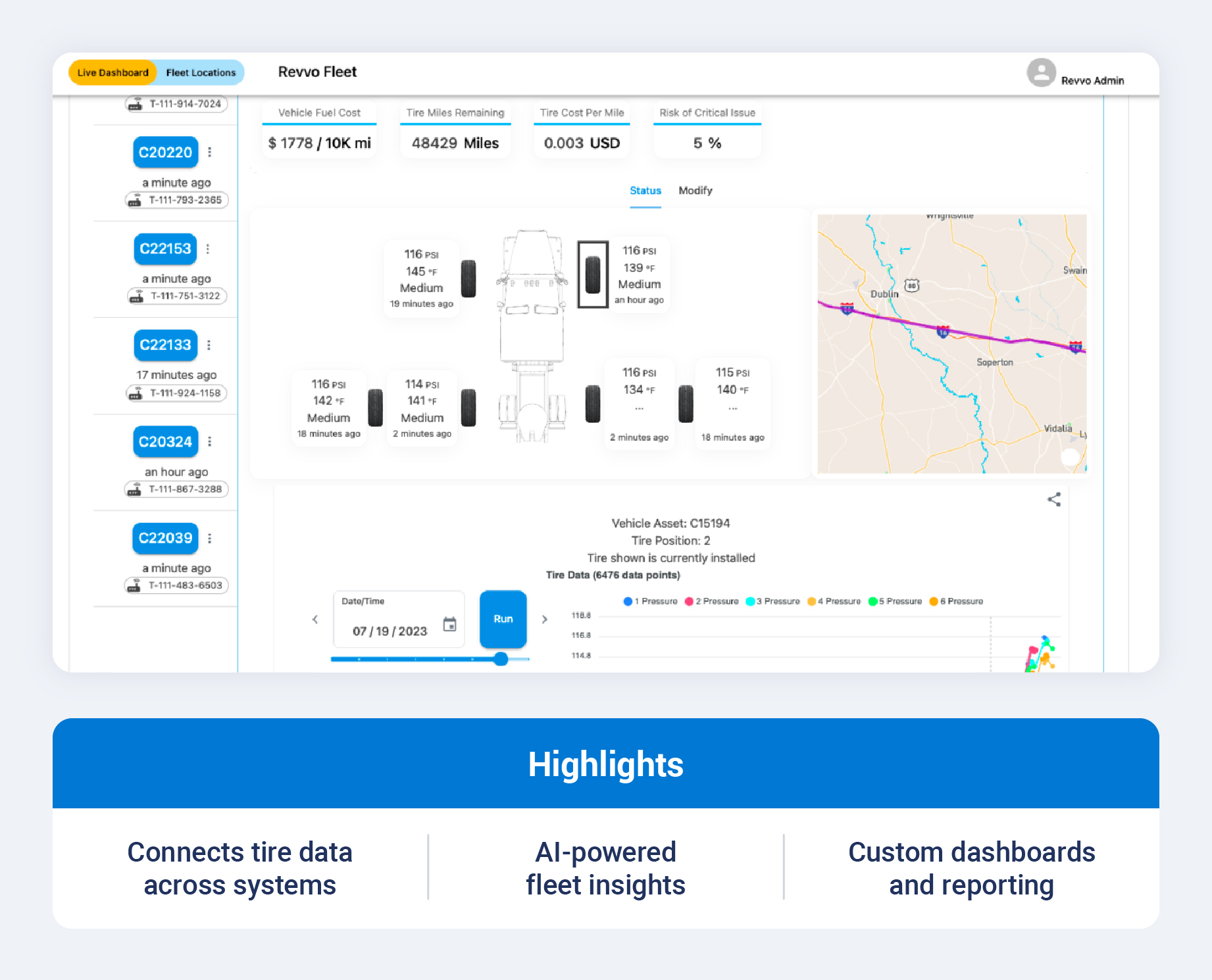Click trailer tag T-111-483-6503
This screenshot has height=980, width=1212.
pyautogui.click(x=176, y=585)
